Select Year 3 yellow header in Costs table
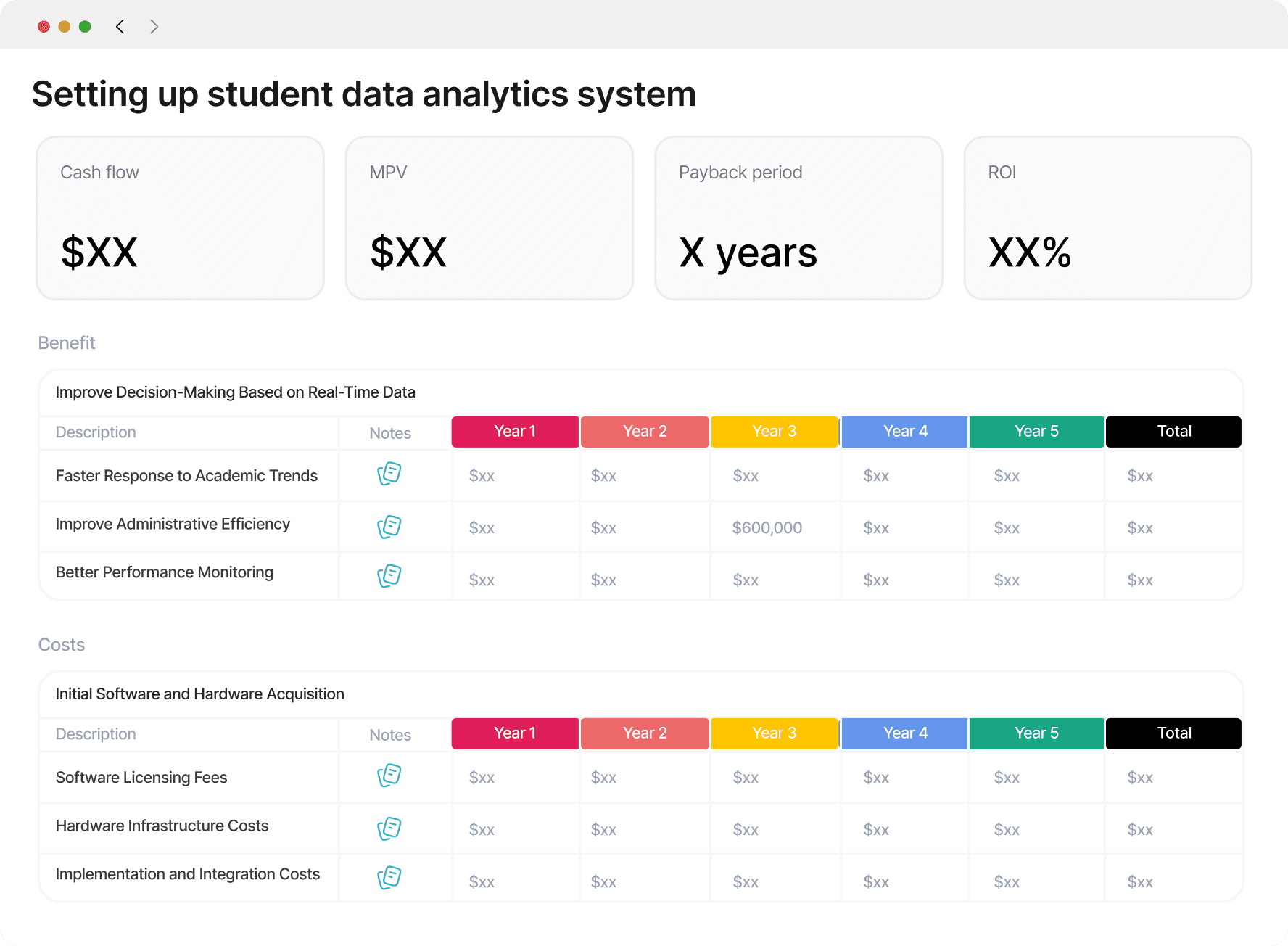 pos(775,733)
